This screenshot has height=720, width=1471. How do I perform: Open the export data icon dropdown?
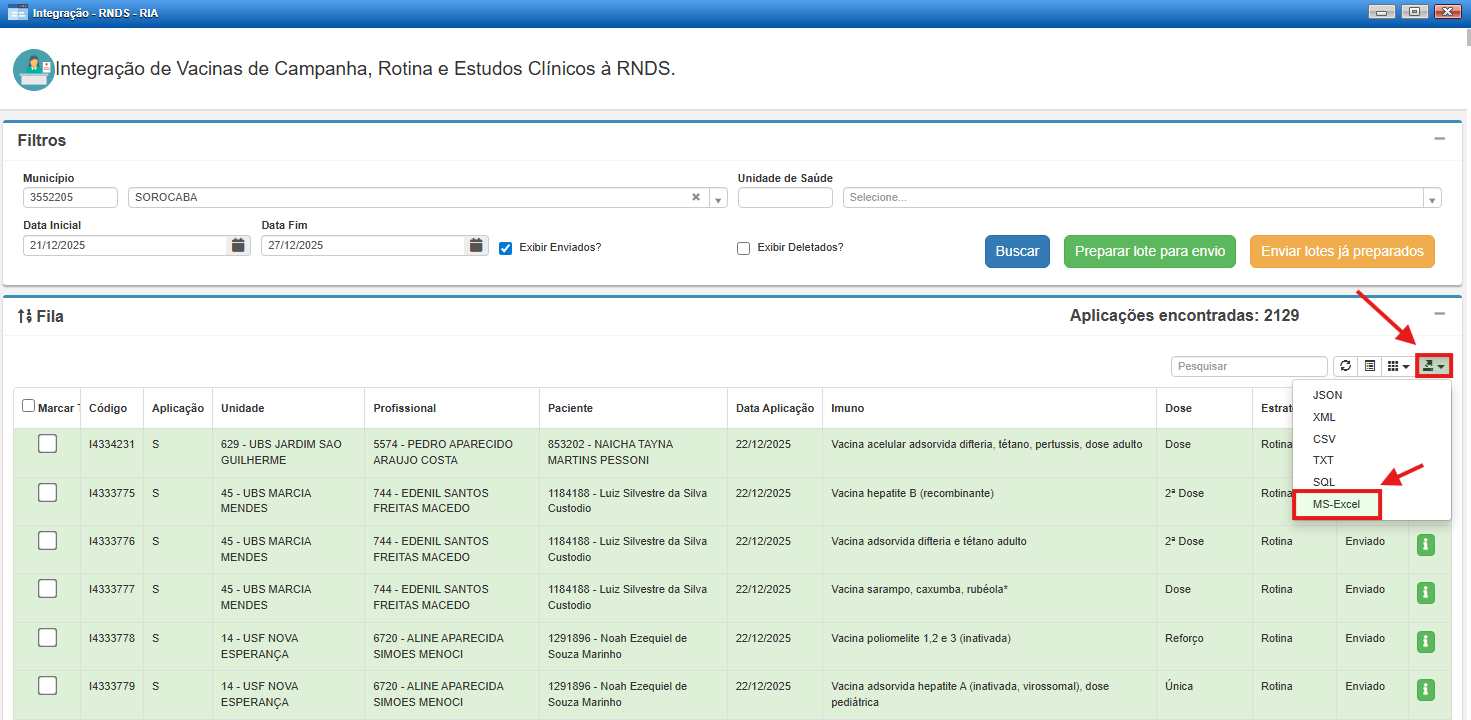1433,367
